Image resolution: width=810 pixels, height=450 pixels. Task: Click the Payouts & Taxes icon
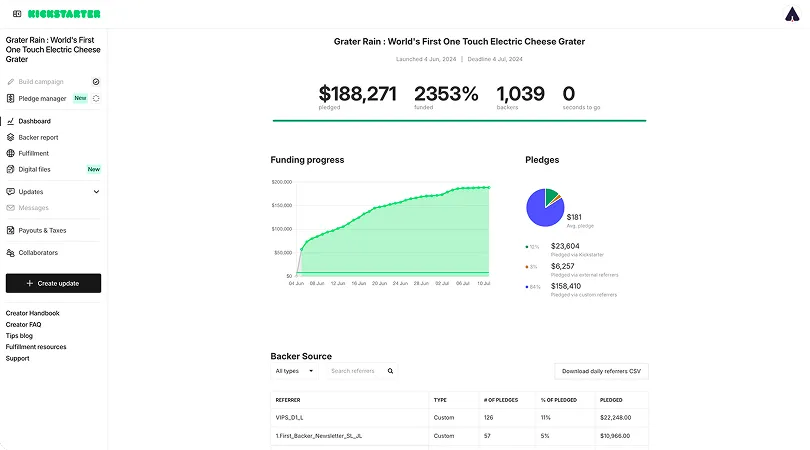(x=10, y=230)
